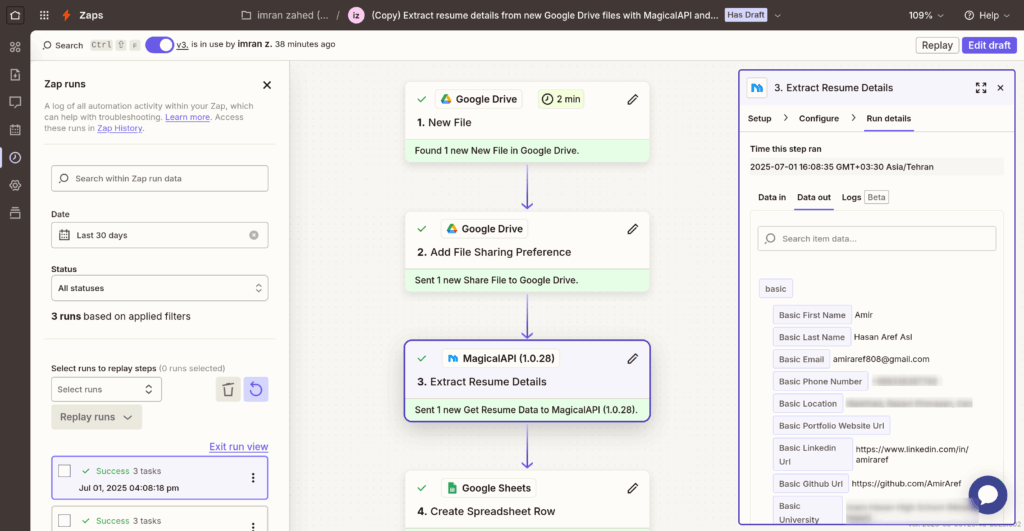Open the apps grid menu icon

pos(44,15)
